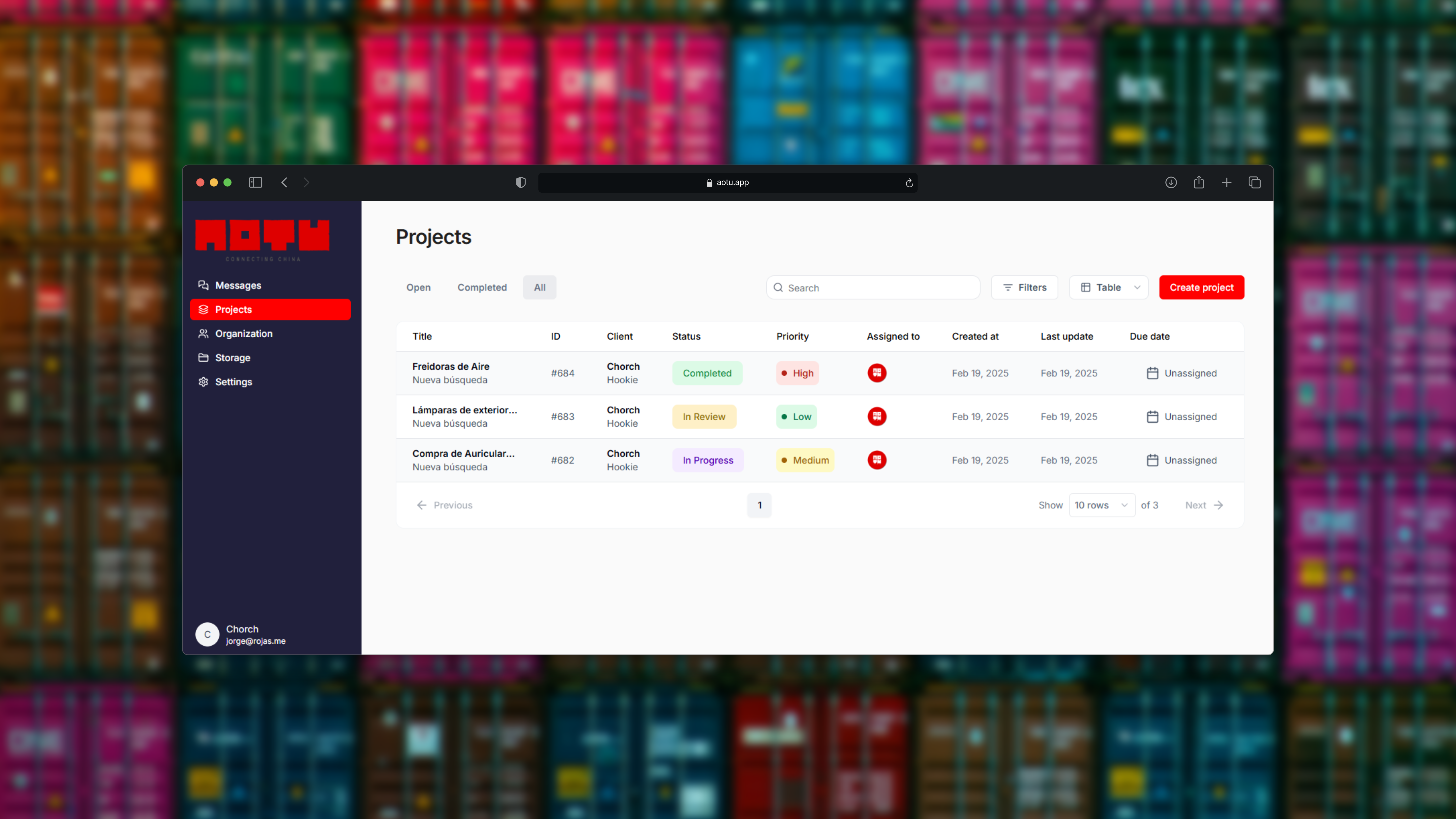Image resolution: width=1456 pixels, height=819 pixels.
Task: Click the assignee avatar for project #682
Action: (877, 460)
